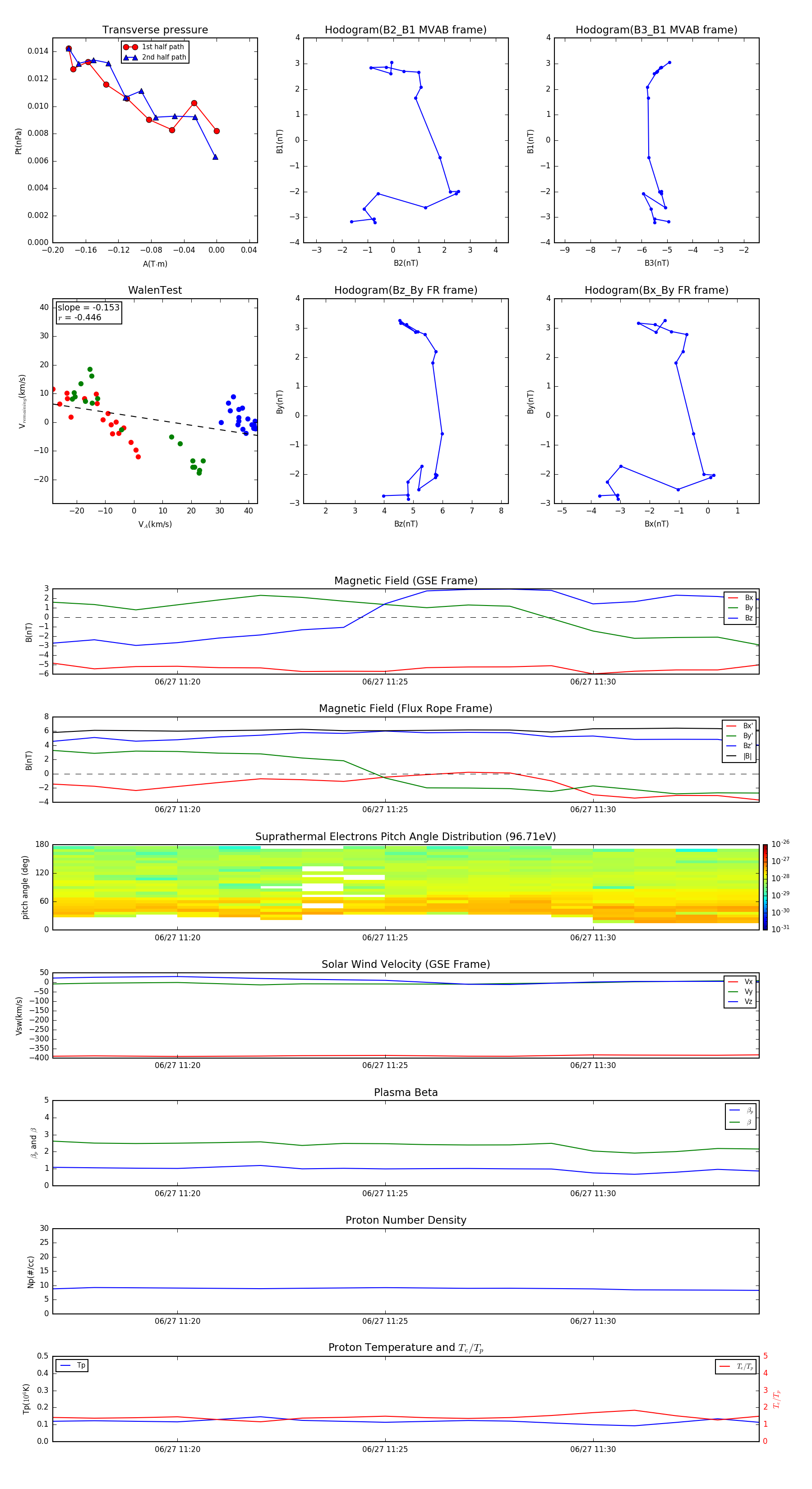Screen dimensions: 812x1489
Task: Click 'Vy' in the solar wind legend
Action: click(x=741, y=991)
